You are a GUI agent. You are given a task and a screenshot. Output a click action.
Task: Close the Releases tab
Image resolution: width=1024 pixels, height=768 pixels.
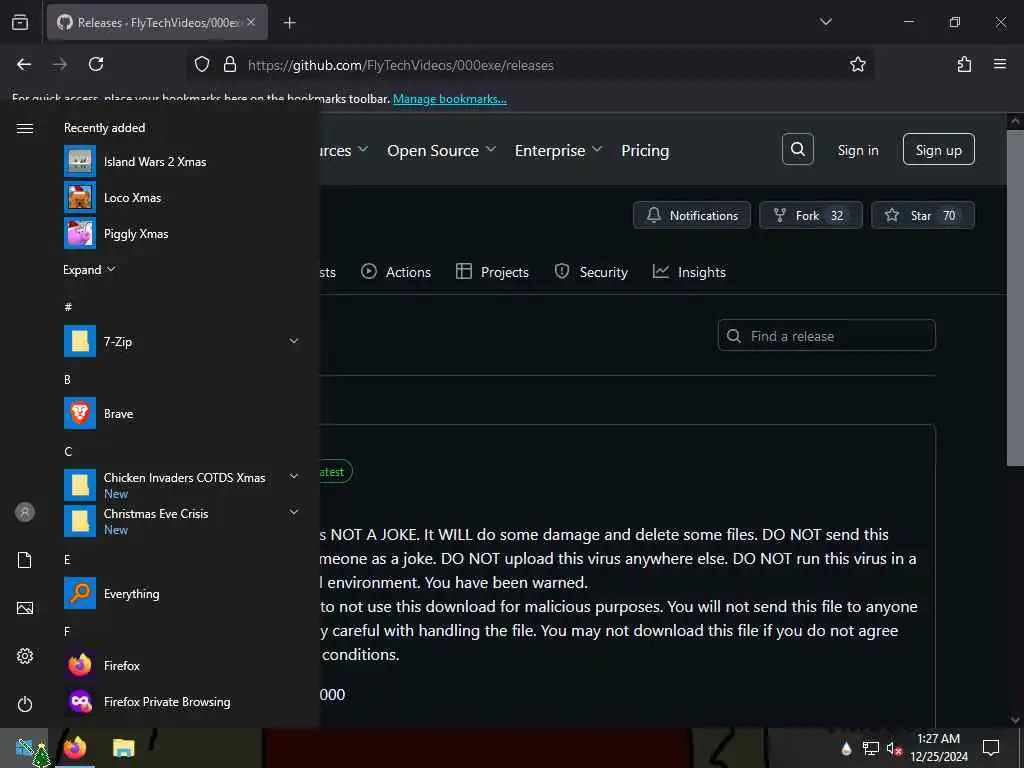coord(251,22)
